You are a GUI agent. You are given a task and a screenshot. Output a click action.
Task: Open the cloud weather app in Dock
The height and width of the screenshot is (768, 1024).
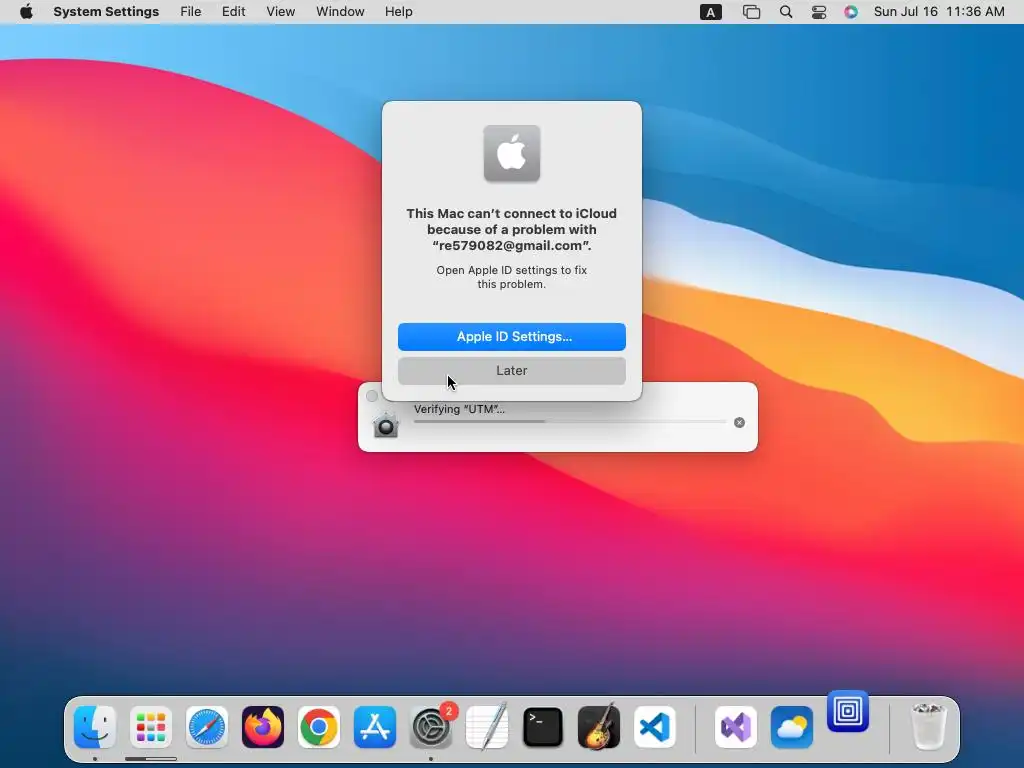coord(792,727)
